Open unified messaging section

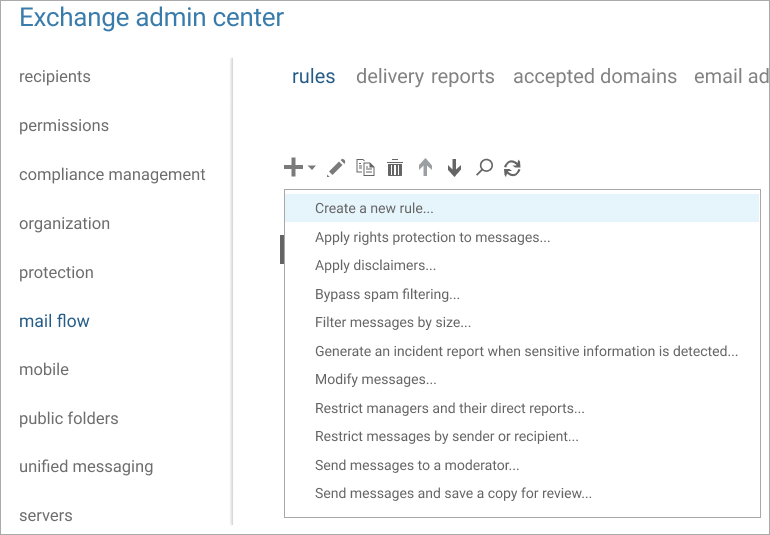[86, 467]
